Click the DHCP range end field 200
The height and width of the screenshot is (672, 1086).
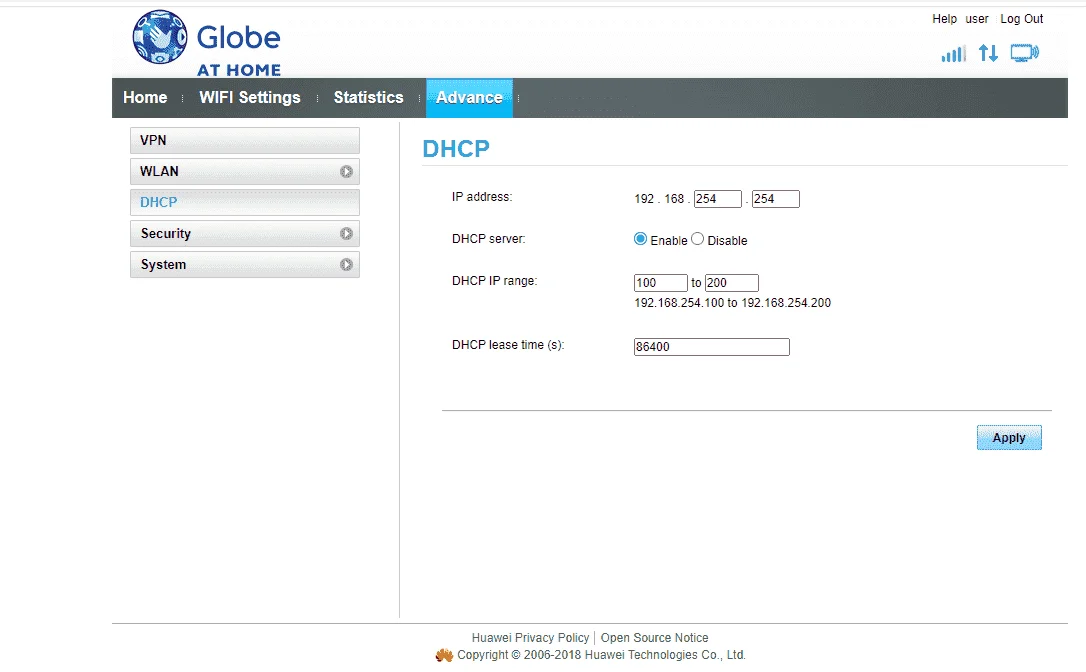732,283
